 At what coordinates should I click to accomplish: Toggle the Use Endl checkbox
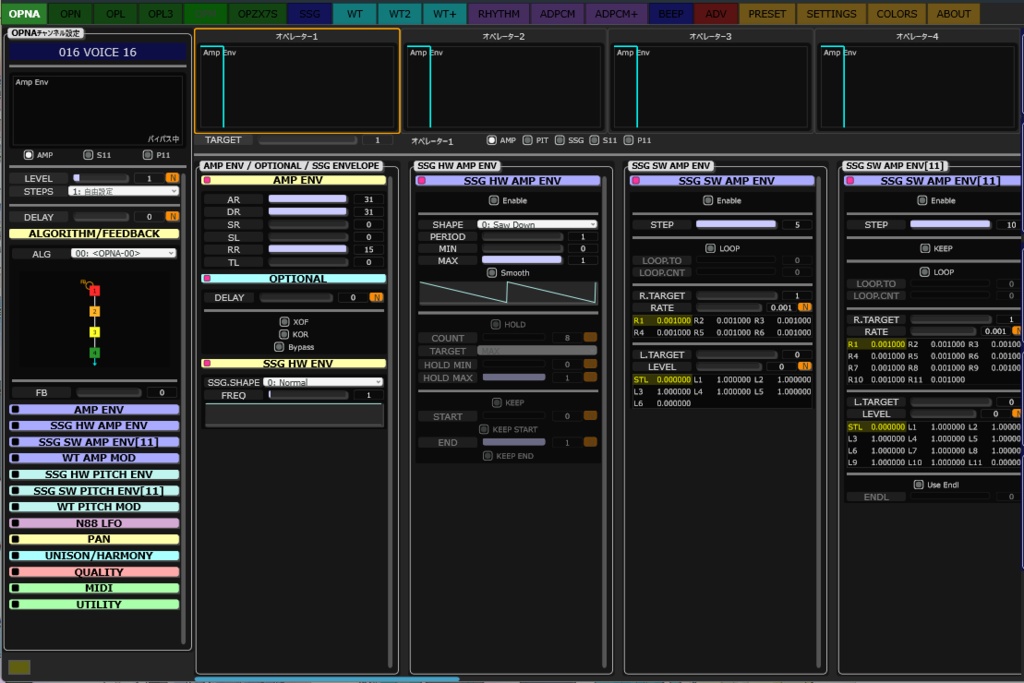918,484
